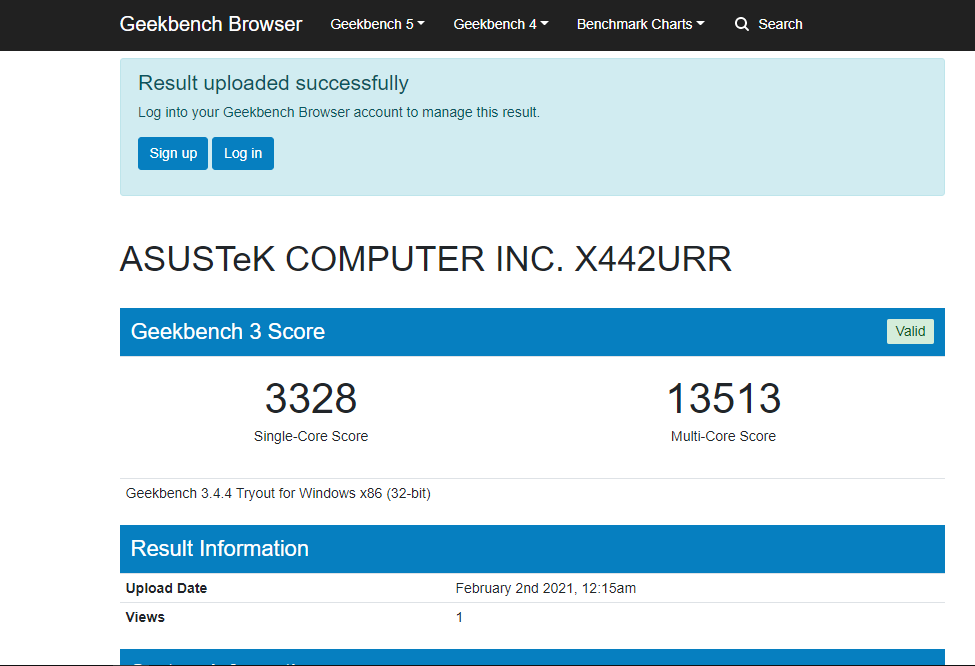Screen dimensions: 975x666
Task: Expand the Geekbench 4 dropdown menu
Action: (x=501, y=24)
